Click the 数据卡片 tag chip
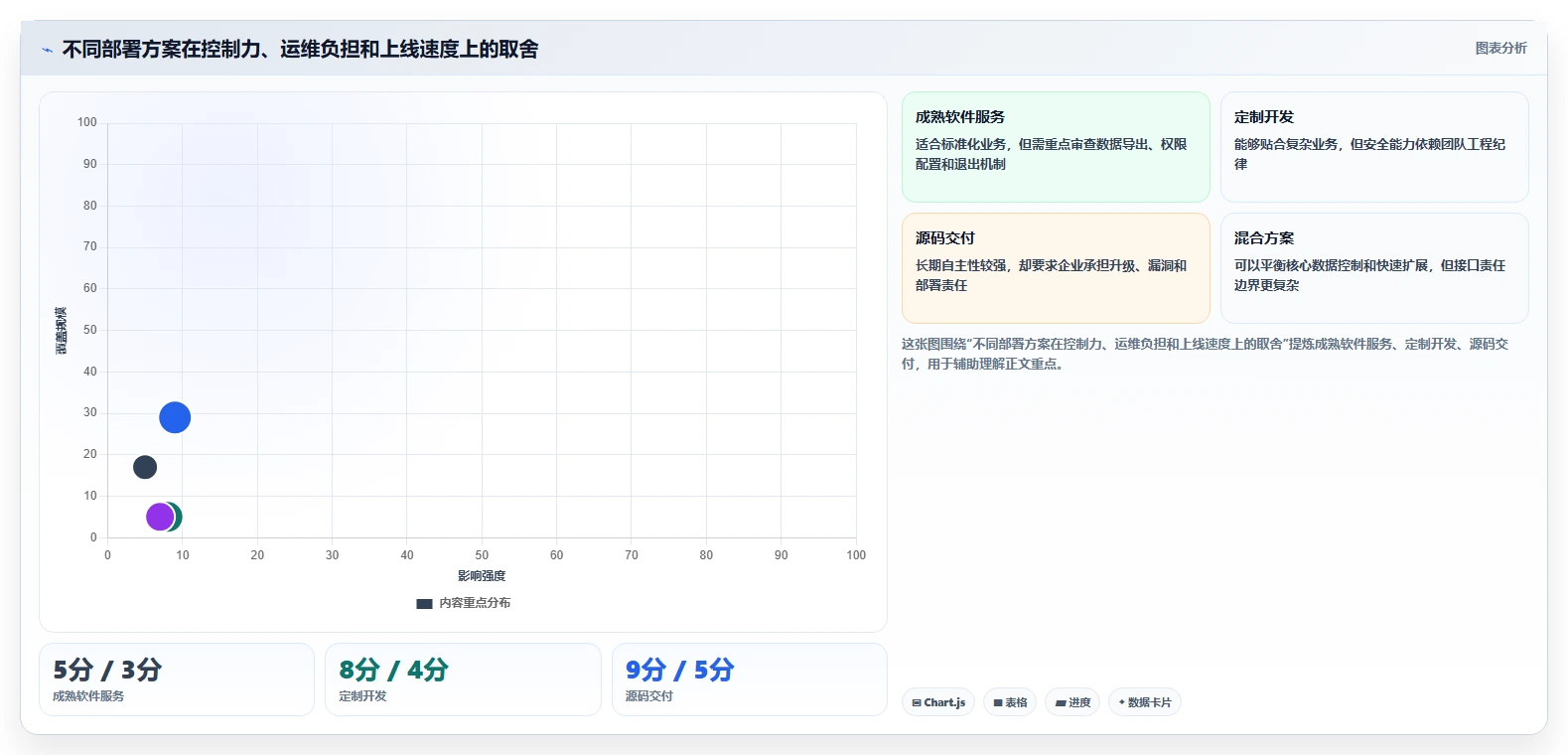The width and height of the screenshot is (1568, 755). tap(1145, 702)
